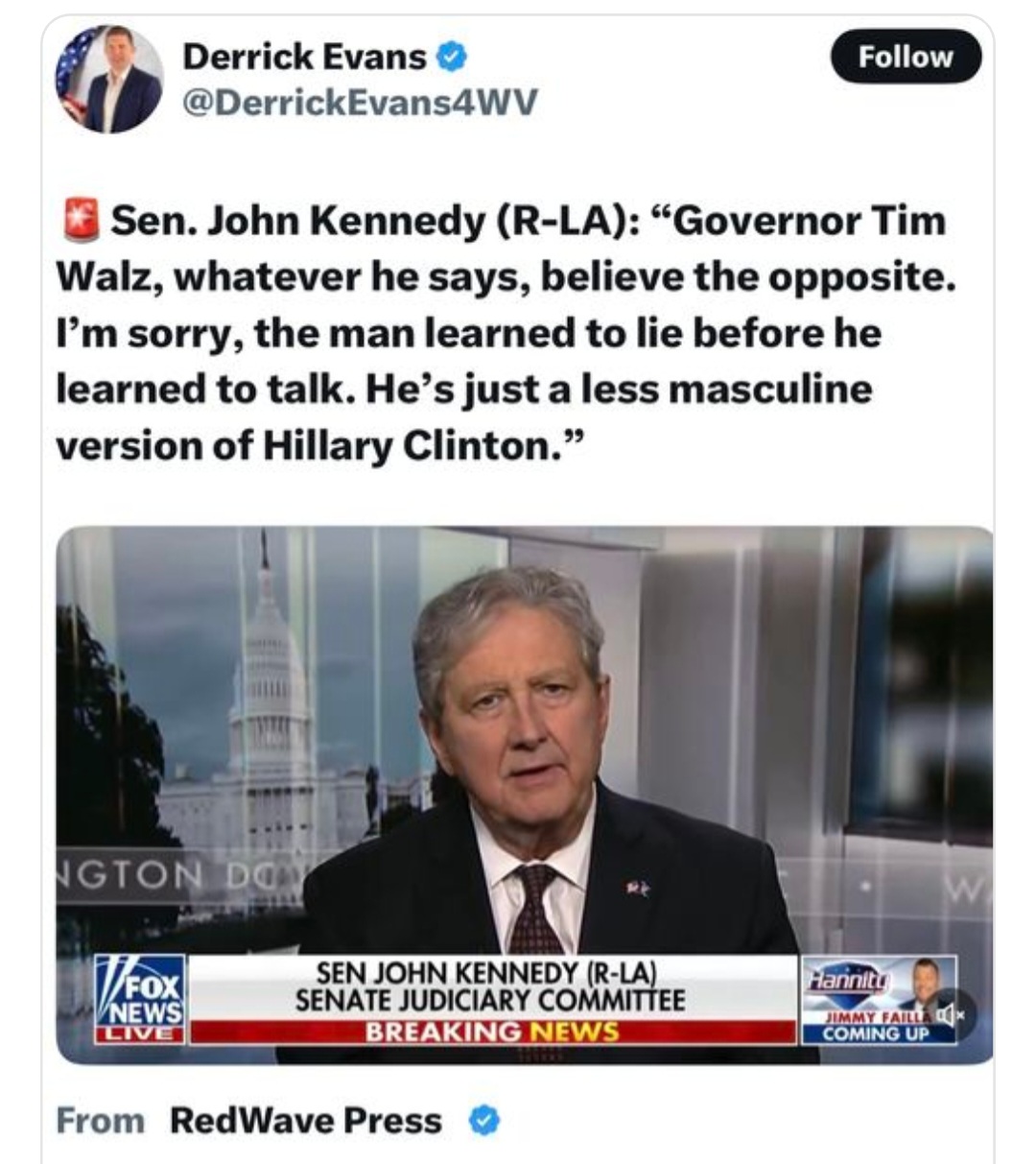Follow Derrick Evans
The image size is (1036, 1164).
[906, 57]
